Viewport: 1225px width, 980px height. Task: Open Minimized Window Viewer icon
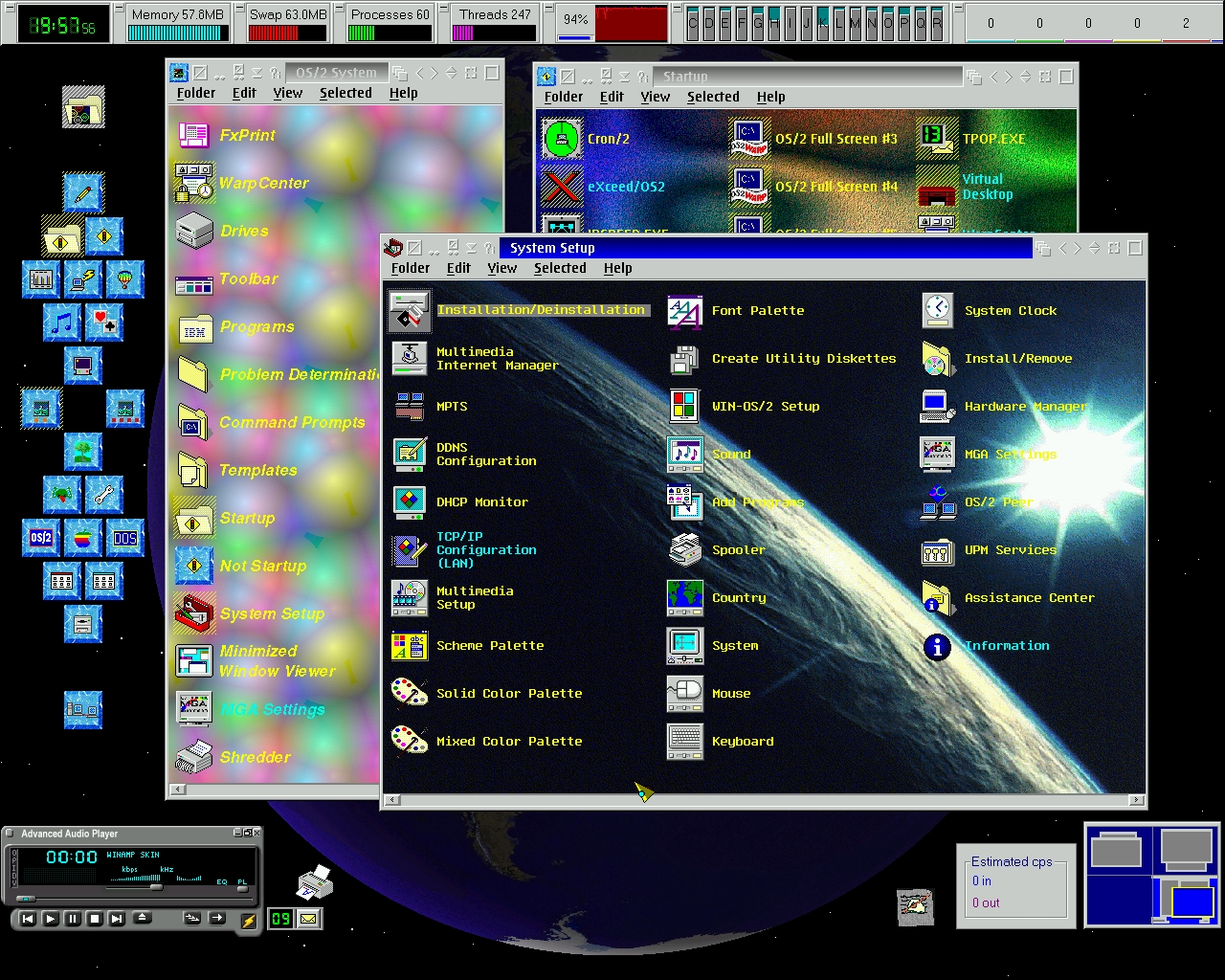click(194, 661)
